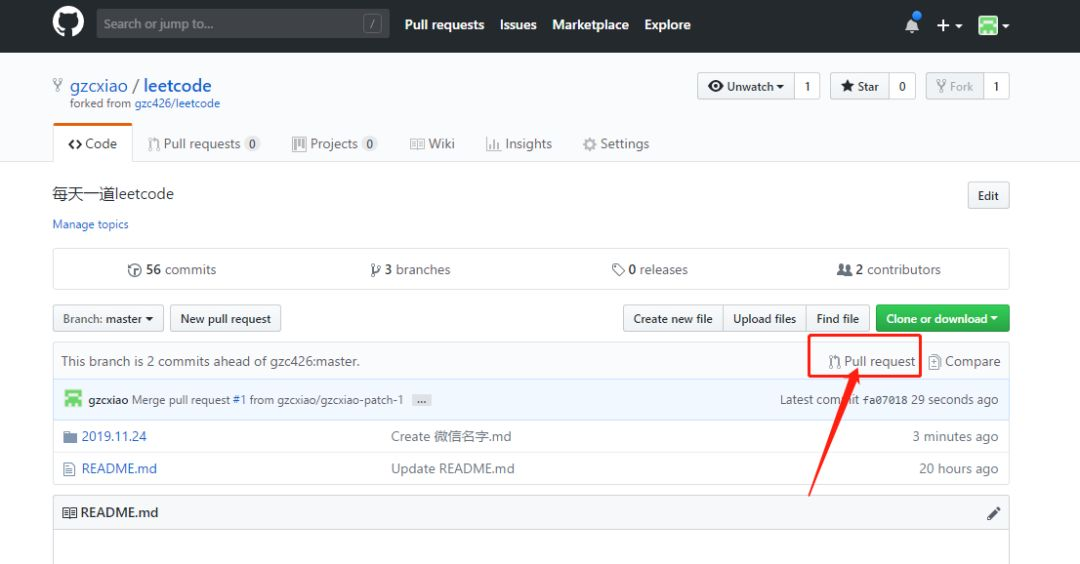View the 0 releases page
Screen dimensions: 1080x564
tap(650, 269)
